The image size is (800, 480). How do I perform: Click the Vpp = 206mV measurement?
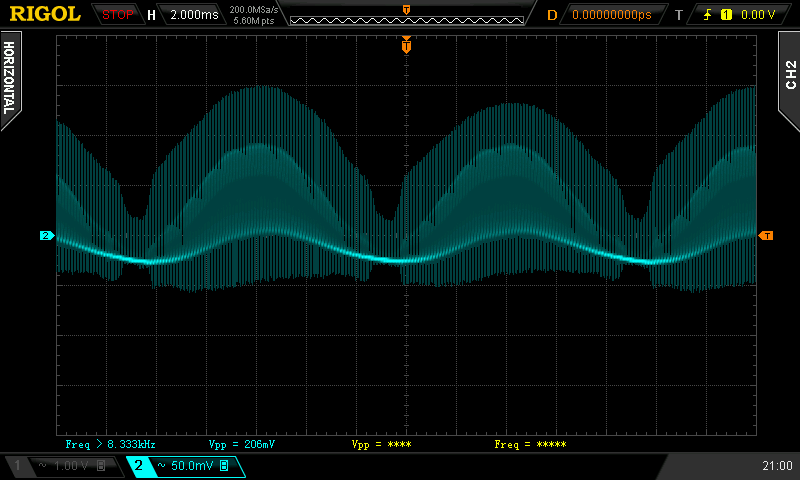241,443
